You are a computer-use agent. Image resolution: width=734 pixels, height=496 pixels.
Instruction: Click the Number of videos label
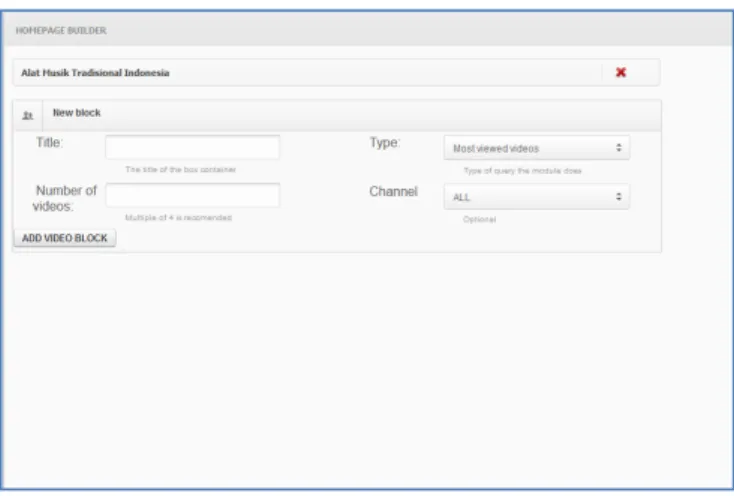pyautogui.click(x=65, y=198)
